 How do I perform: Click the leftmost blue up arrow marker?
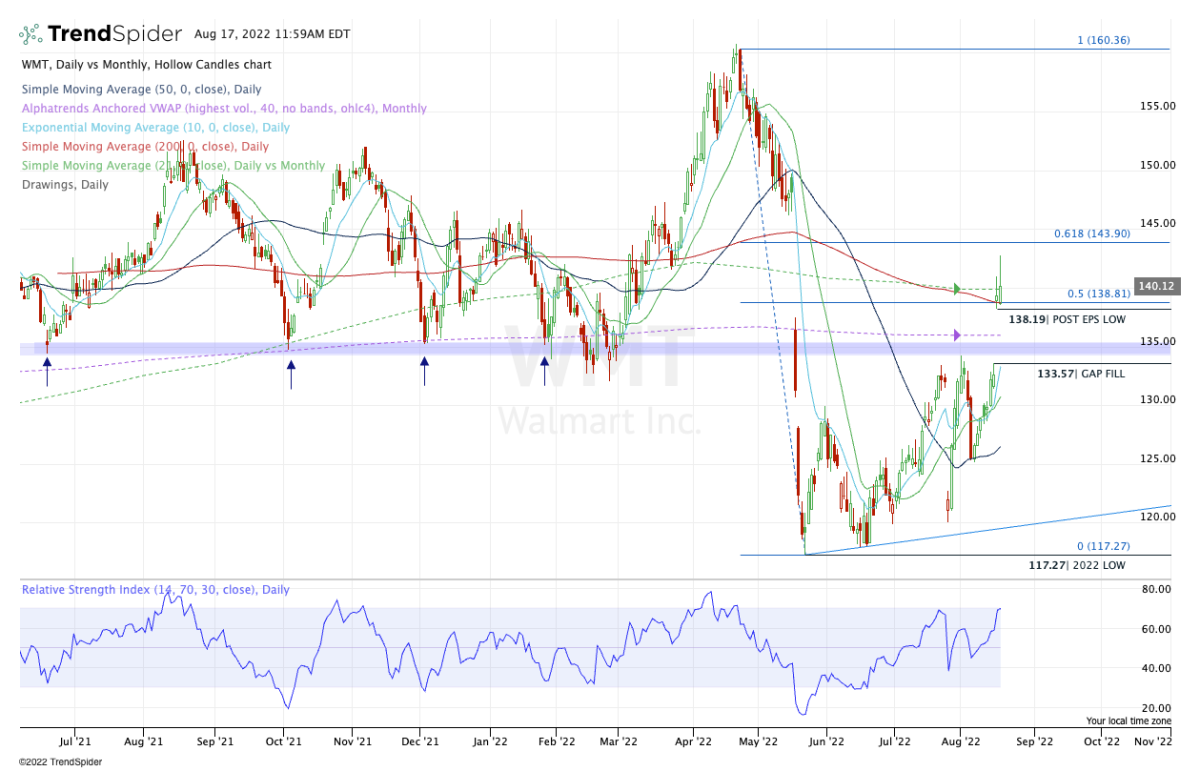click(x=46, y=373)
